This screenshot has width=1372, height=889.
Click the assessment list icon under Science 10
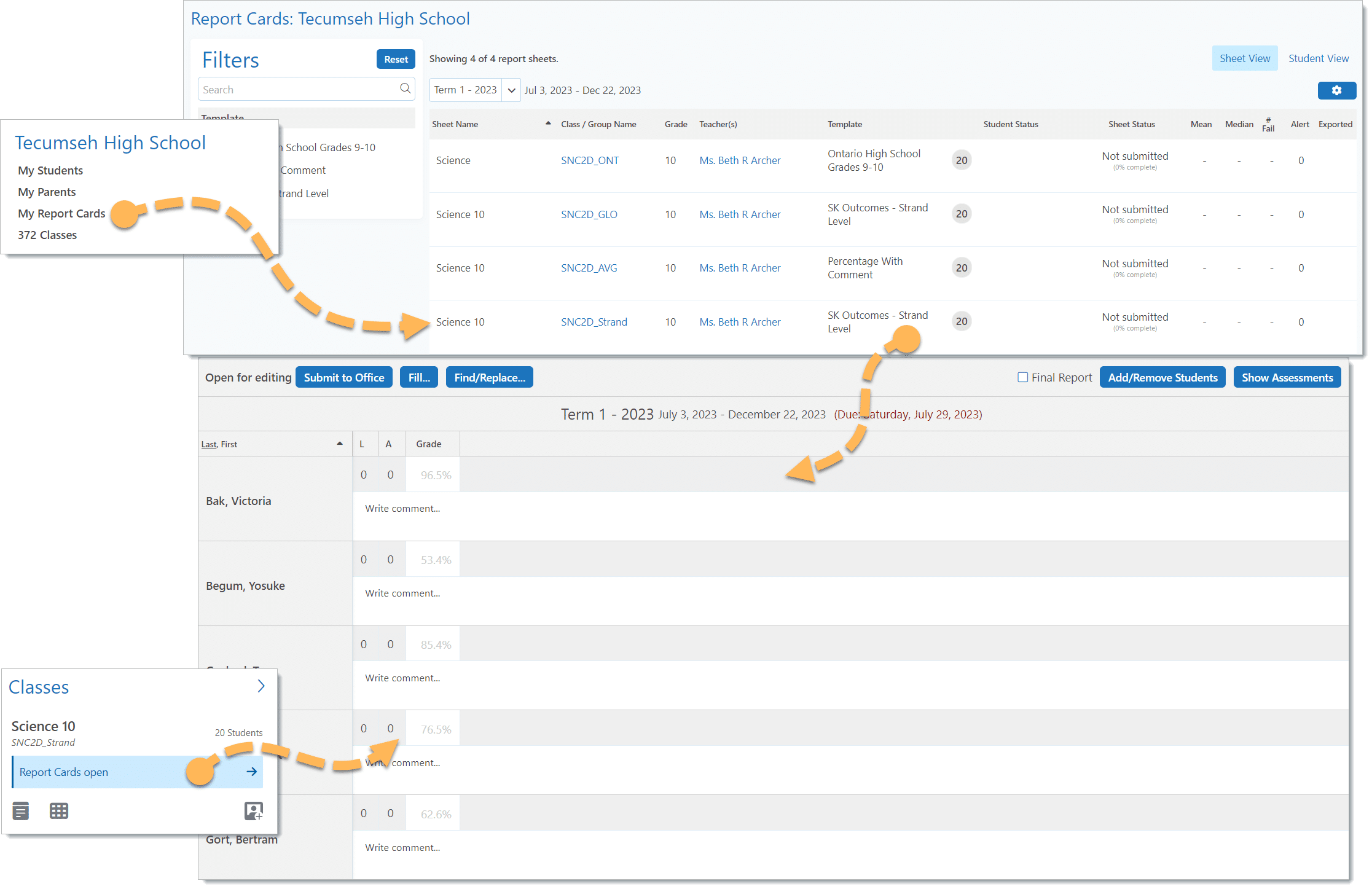click(x=20, y=811)
